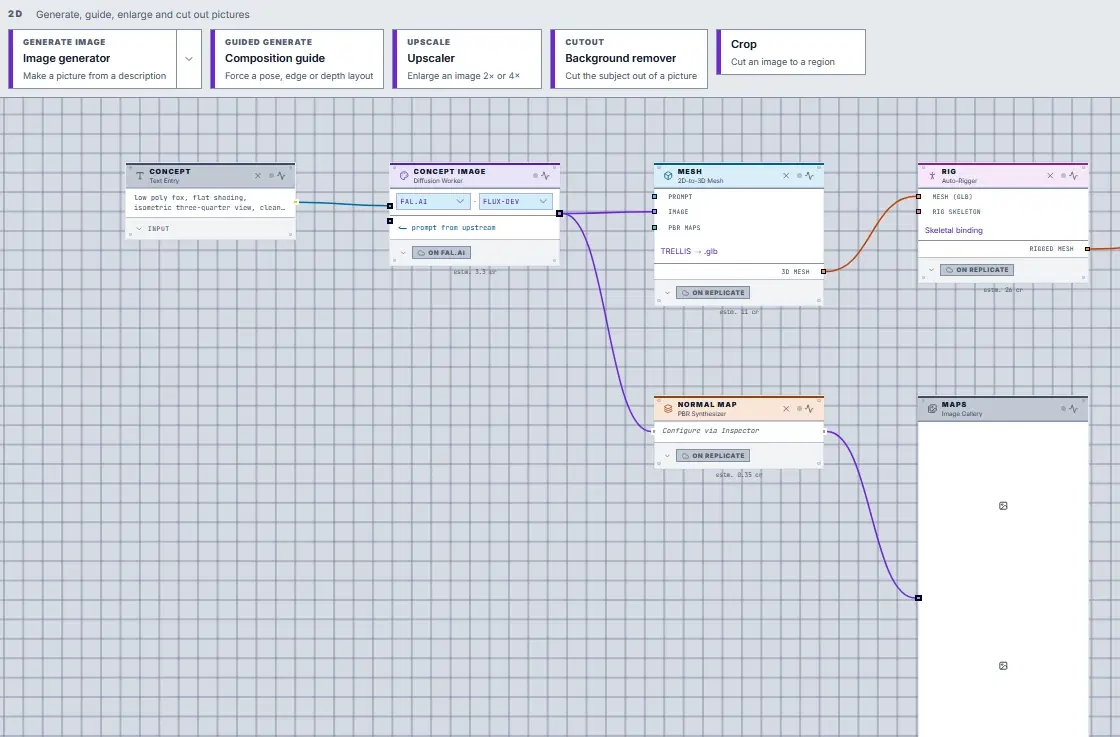This screenshot has width=1120, height=737.
Task: Click the lower image placeholder in Maps gallery
Action: [1003, 666]
